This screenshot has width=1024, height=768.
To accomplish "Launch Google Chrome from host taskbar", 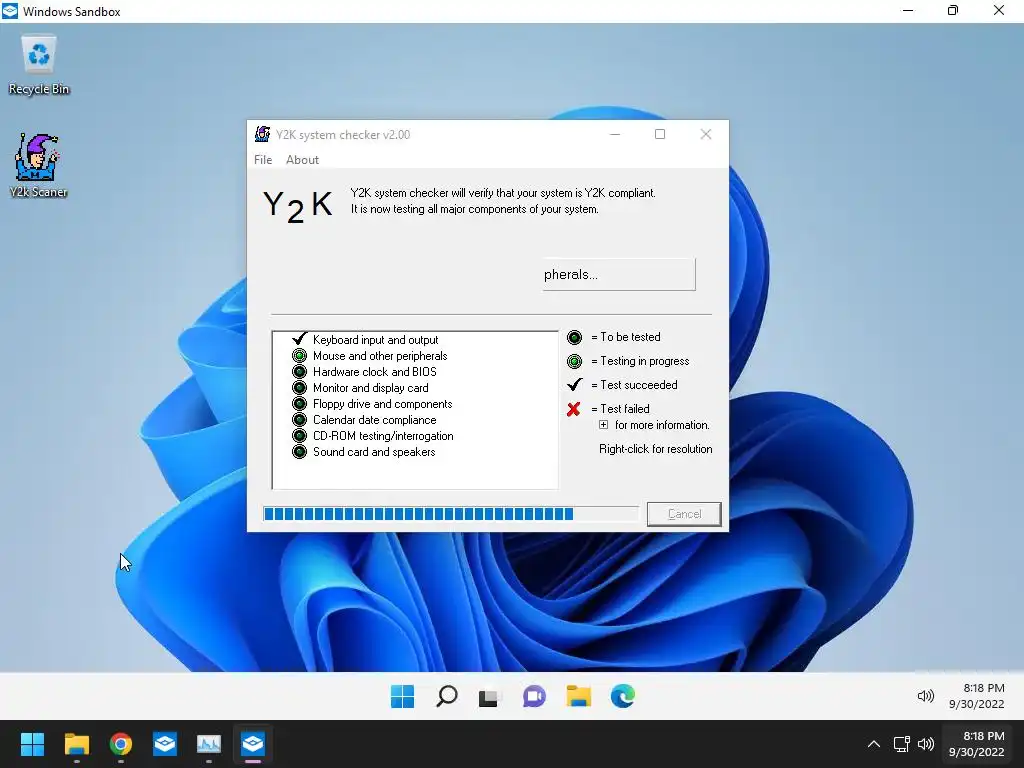I will pyautogui.click(x=121, y=744).
